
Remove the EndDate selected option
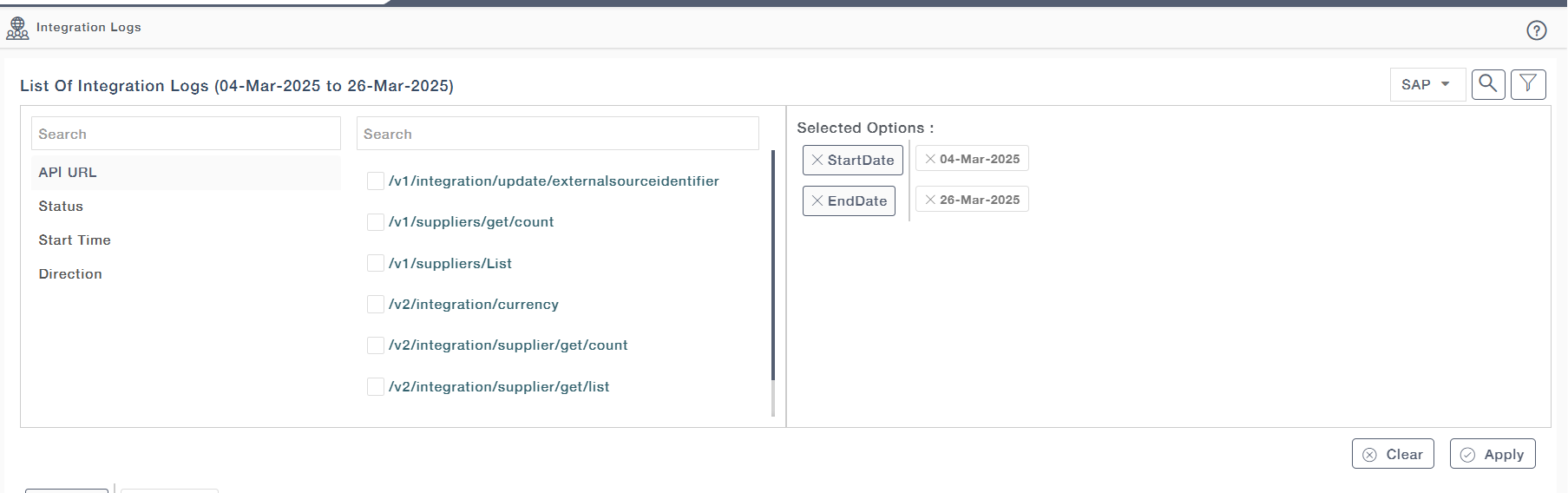(x=817, y=201)
